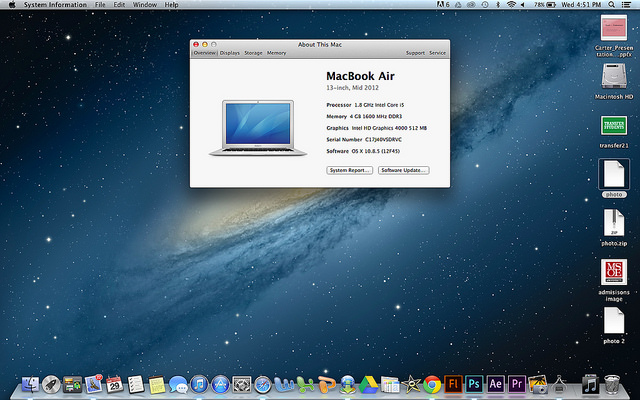Open Messages speech bubble icon
This screenshot has width=640, height=400.
178,384
